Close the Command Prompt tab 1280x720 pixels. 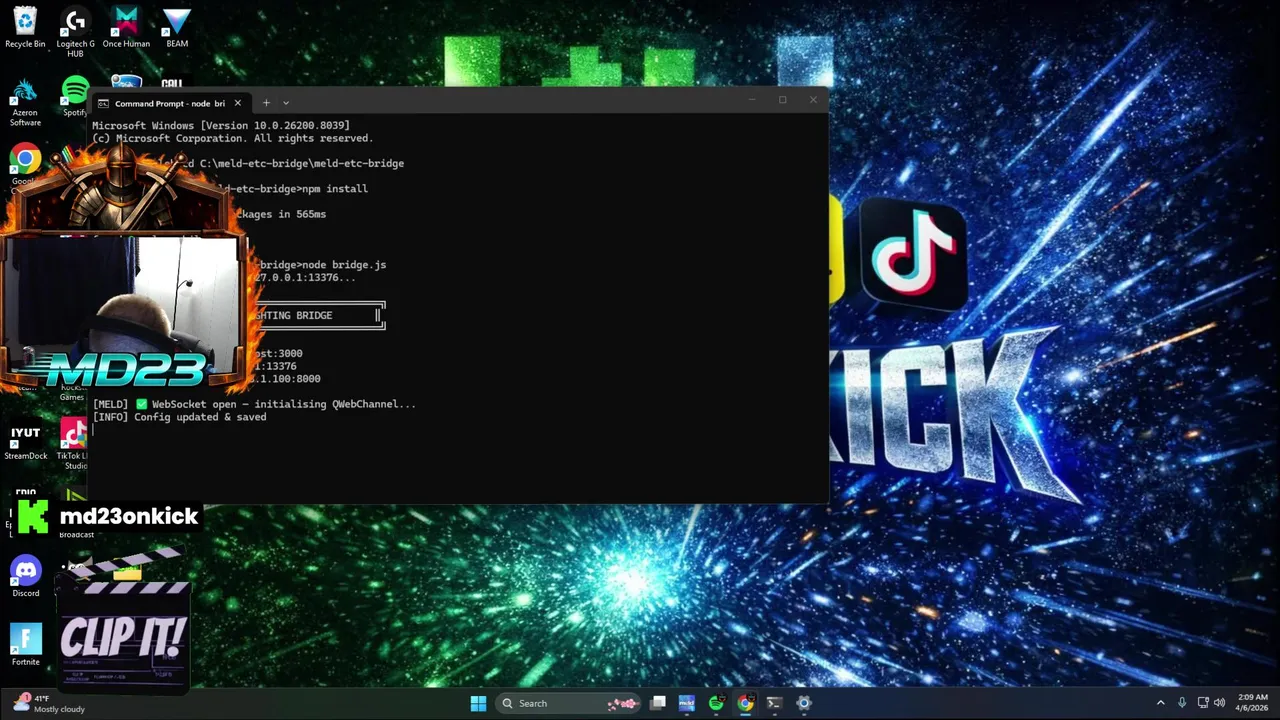237,103
